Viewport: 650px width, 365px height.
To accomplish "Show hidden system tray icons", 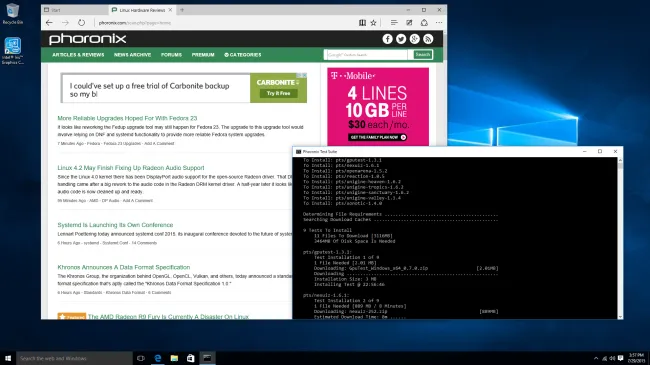I will [x=596, y=358].
